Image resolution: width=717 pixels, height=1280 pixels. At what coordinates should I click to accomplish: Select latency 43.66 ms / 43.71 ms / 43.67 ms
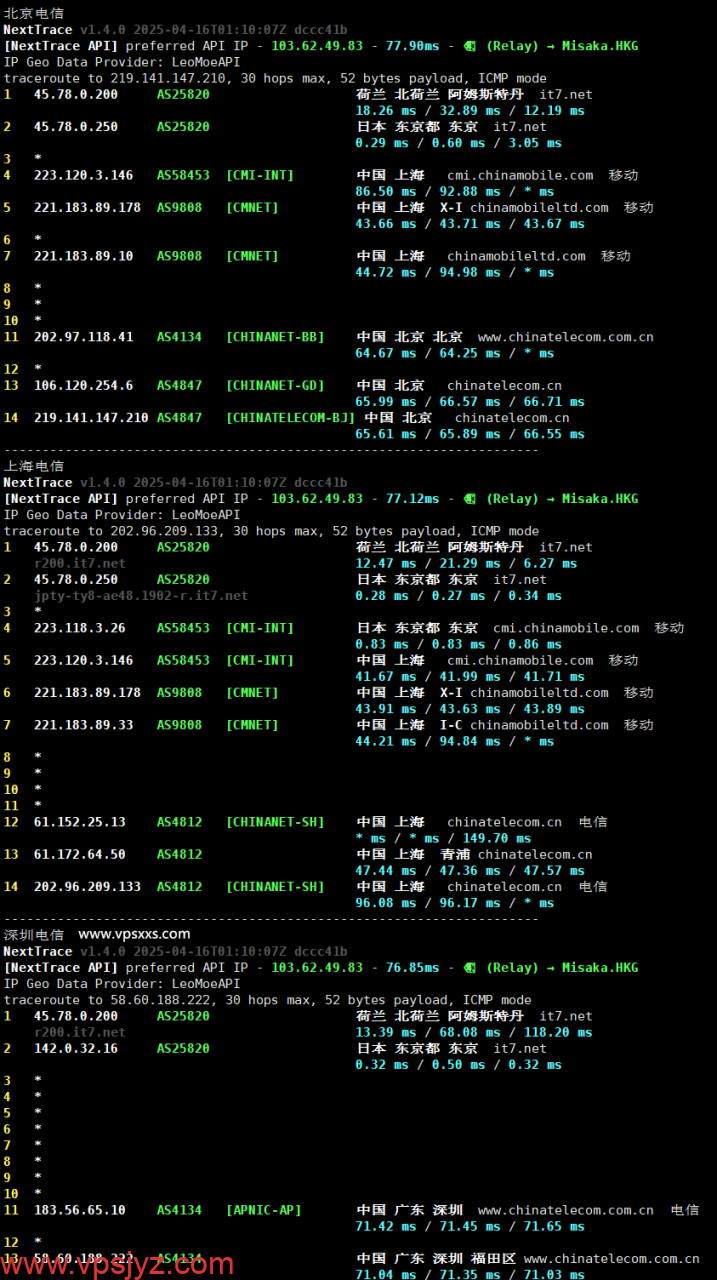[x=470, y=224]
